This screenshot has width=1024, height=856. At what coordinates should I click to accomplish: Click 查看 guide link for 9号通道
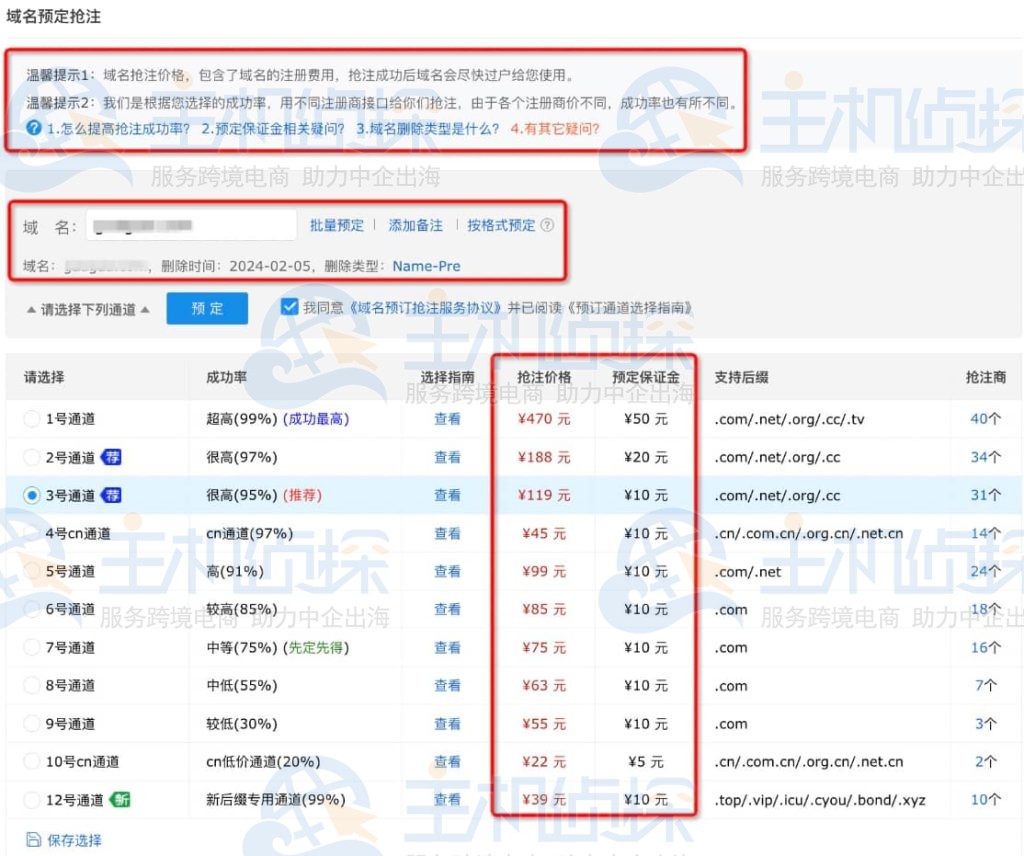[x=447, y=723]
